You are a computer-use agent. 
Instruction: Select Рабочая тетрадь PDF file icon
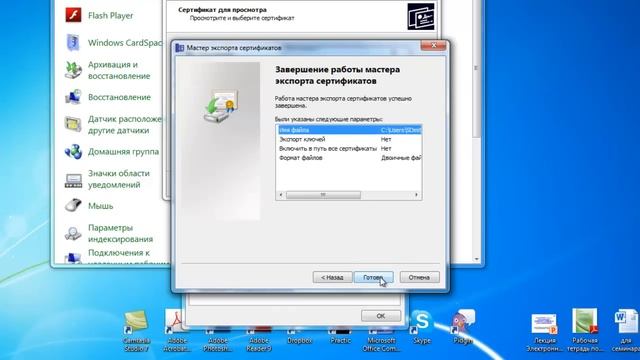pyautogui.click(x=585, y=331)
